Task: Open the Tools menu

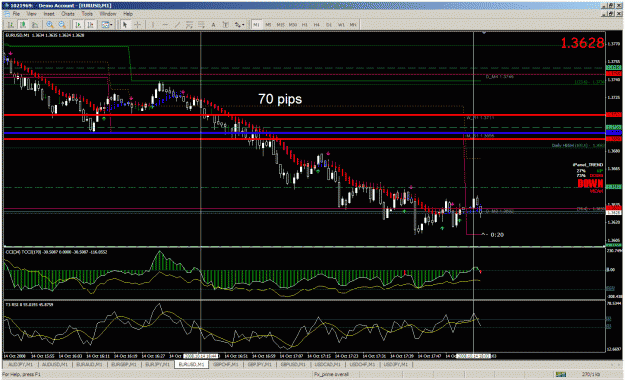Action: pos(87,14)
